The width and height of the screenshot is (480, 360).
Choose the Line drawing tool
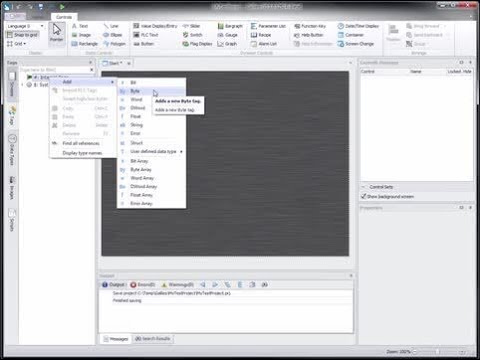(x=111, y=26)
